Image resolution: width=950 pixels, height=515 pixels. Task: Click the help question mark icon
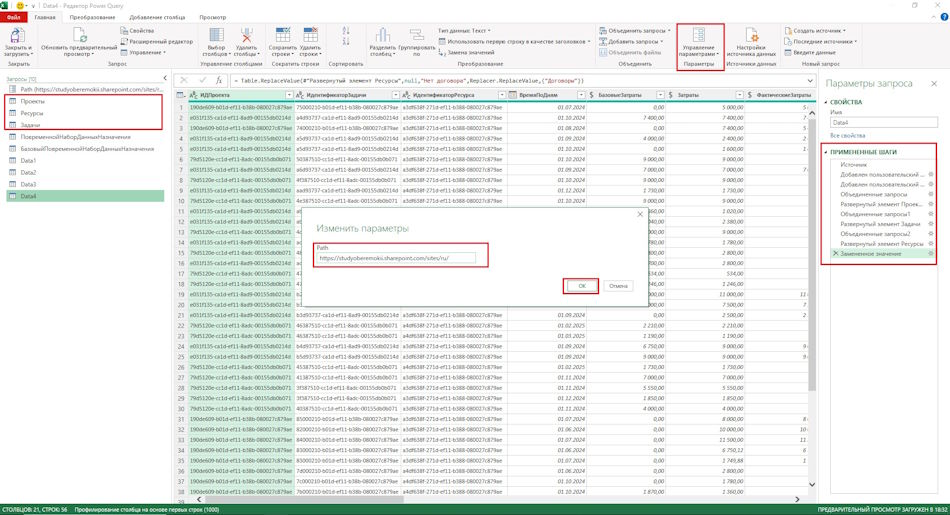pos(943,17)
